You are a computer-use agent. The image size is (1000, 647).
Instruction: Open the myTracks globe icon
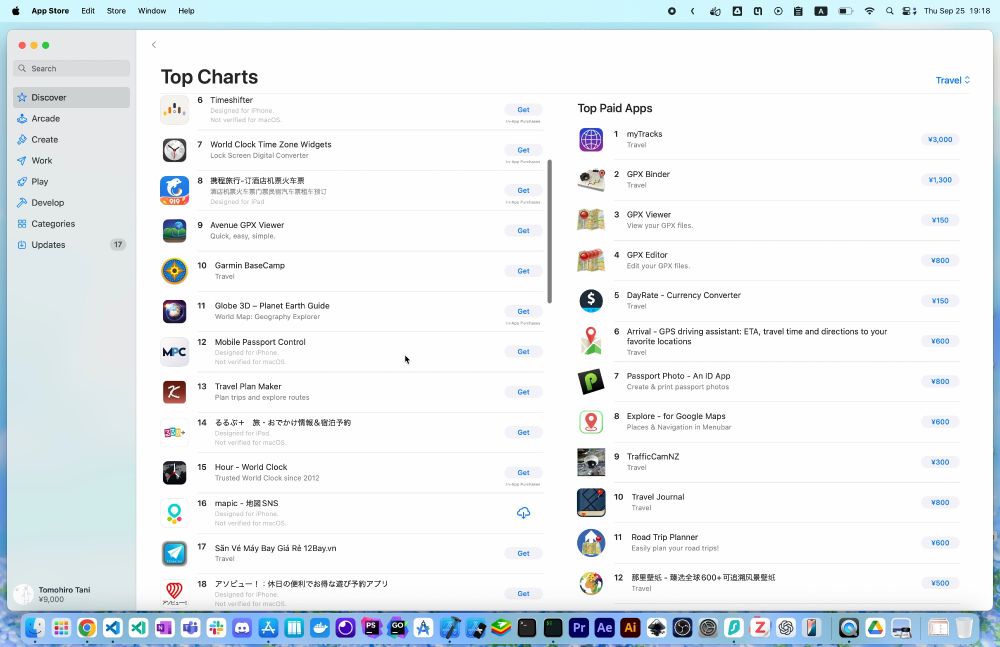tap(591, 139)
